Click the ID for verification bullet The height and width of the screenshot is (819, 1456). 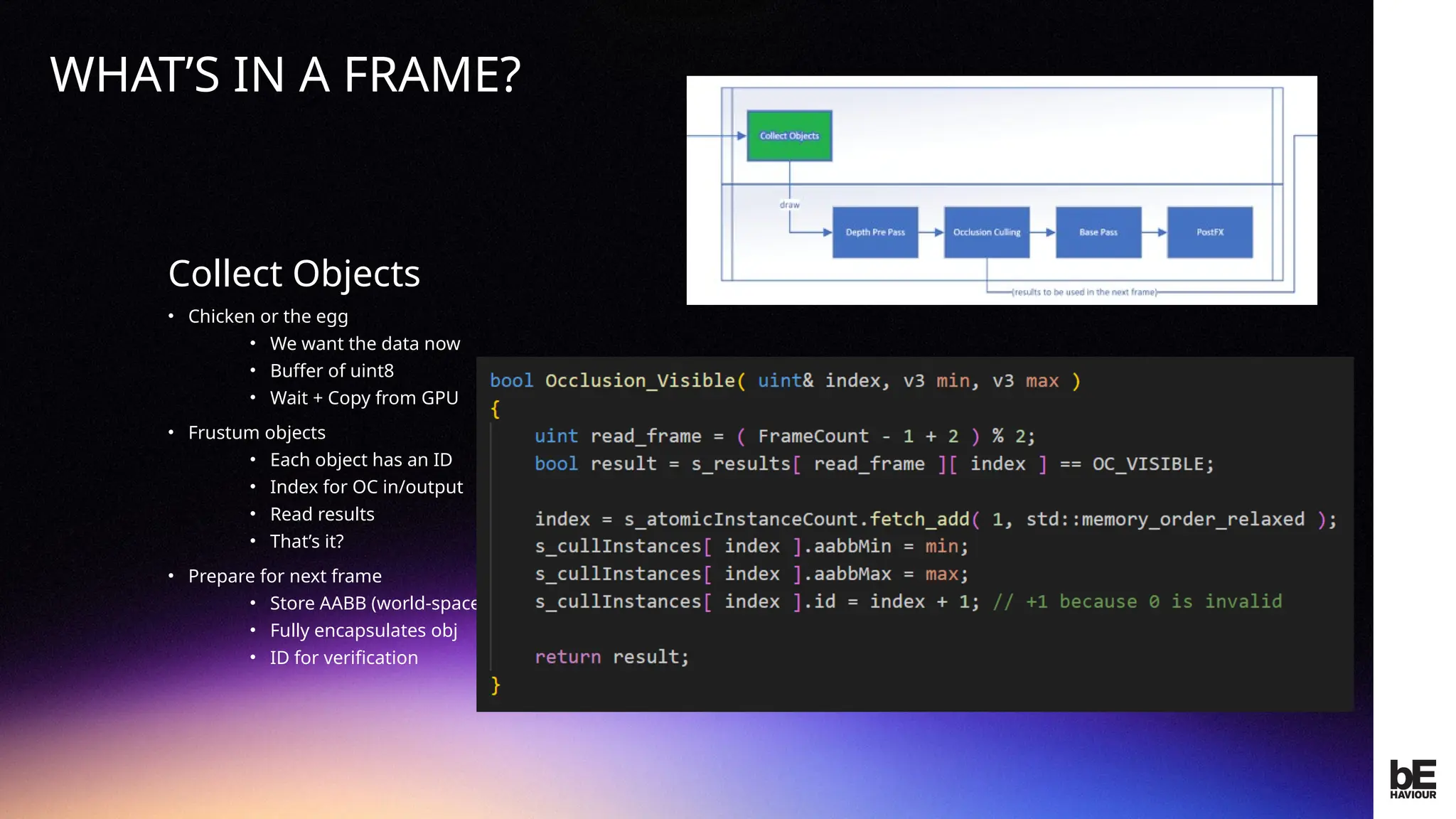pos(343,658)
